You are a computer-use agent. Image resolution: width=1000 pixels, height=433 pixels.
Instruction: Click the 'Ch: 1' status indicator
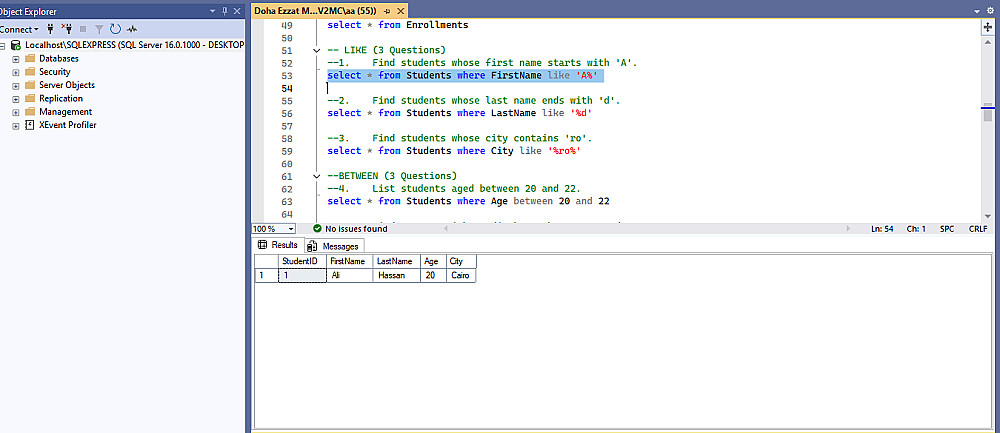(x=916, y=229)
